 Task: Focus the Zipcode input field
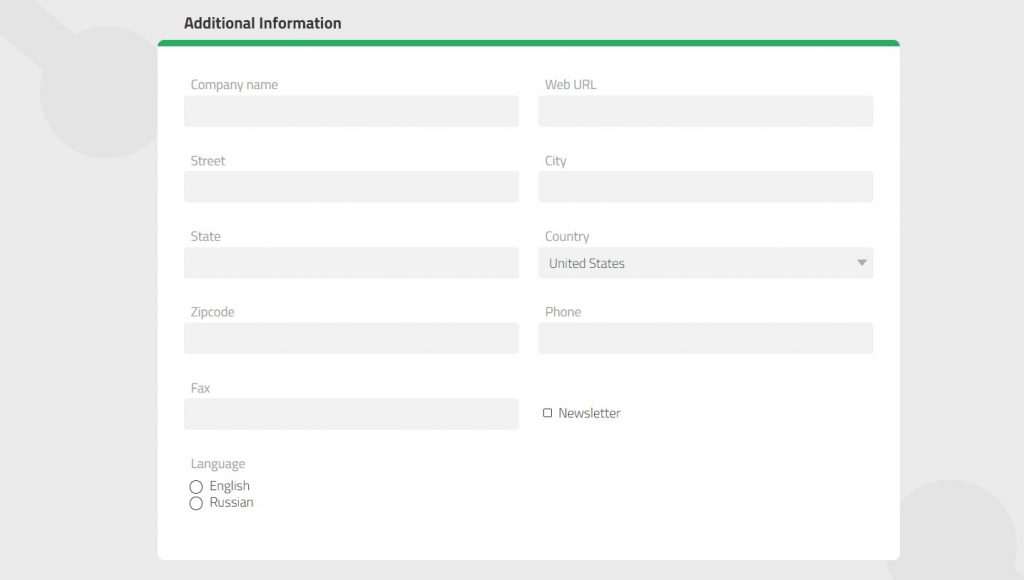[351, 338]
